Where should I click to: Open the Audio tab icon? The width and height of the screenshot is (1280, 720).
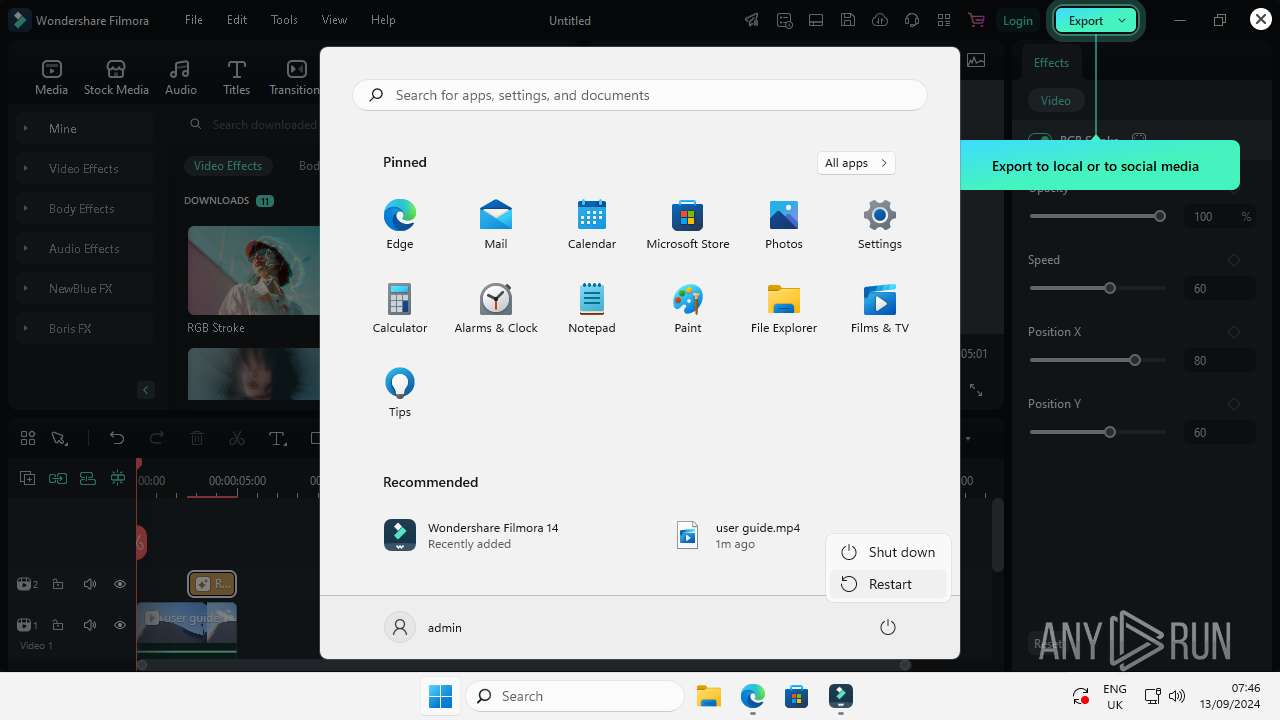point(180,69)
